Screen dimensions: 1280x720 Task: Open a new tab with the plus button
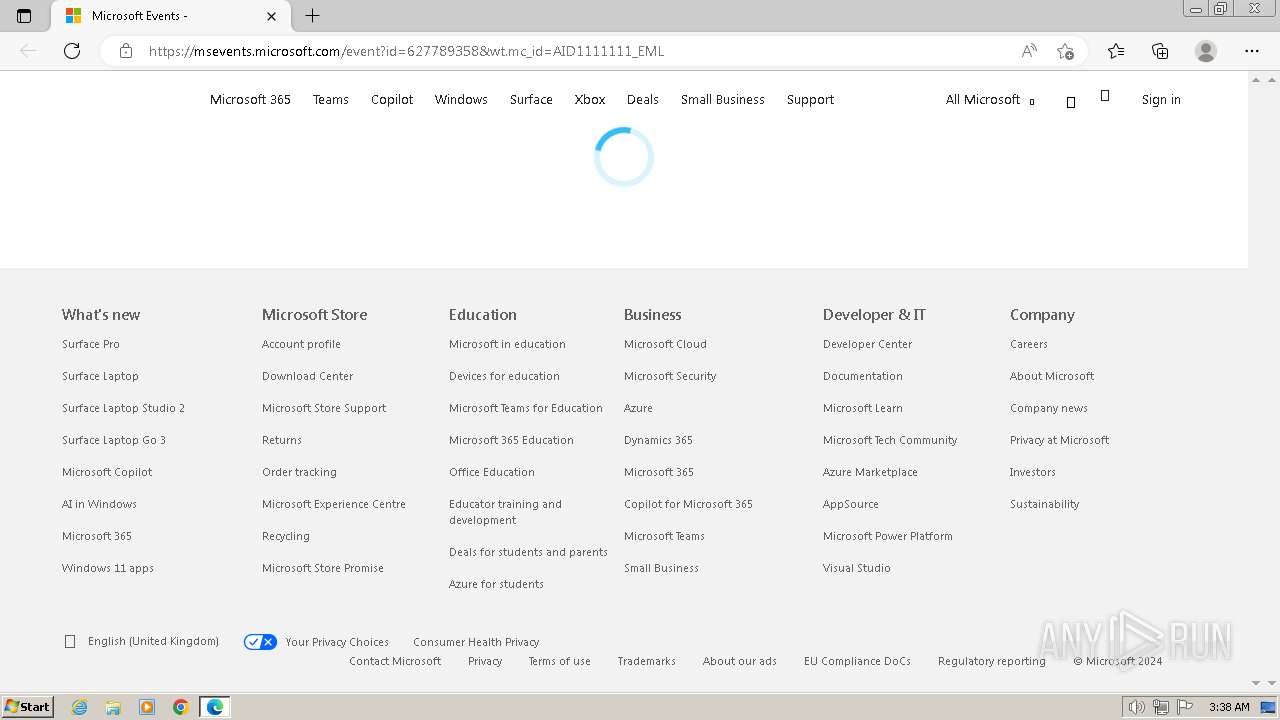(312, 16)
